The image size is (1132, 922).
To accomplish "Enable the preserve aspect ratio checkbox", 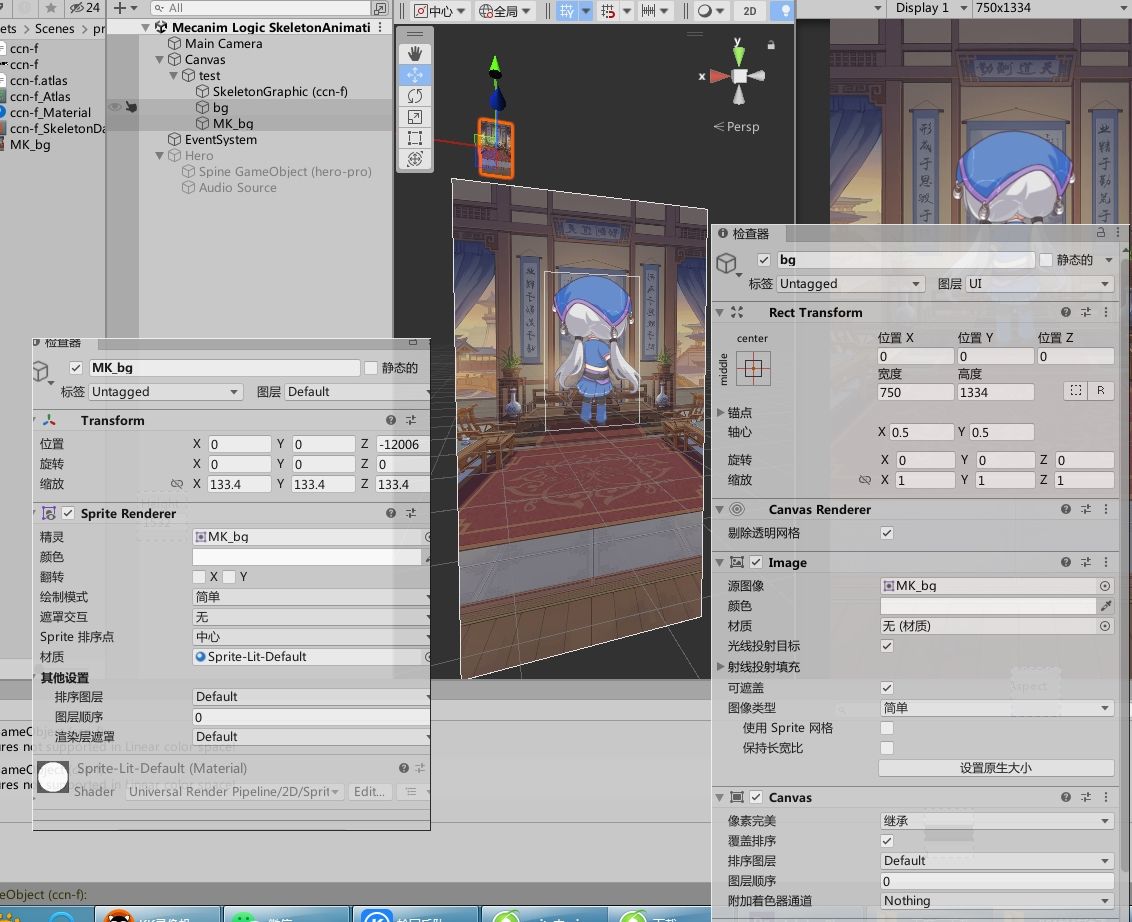I will (x=887, y=748).
